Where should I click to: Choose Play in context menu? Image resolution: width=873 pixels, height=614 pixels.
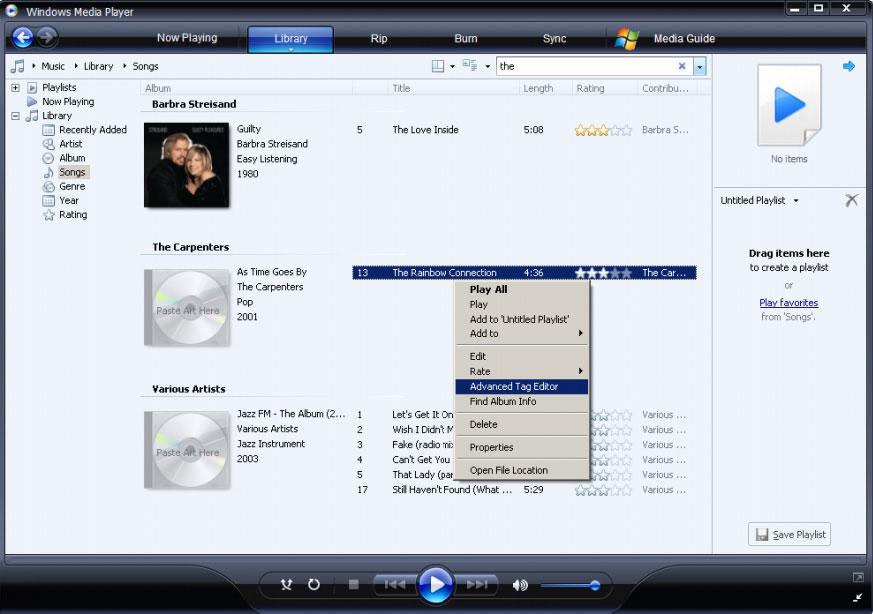521,304
